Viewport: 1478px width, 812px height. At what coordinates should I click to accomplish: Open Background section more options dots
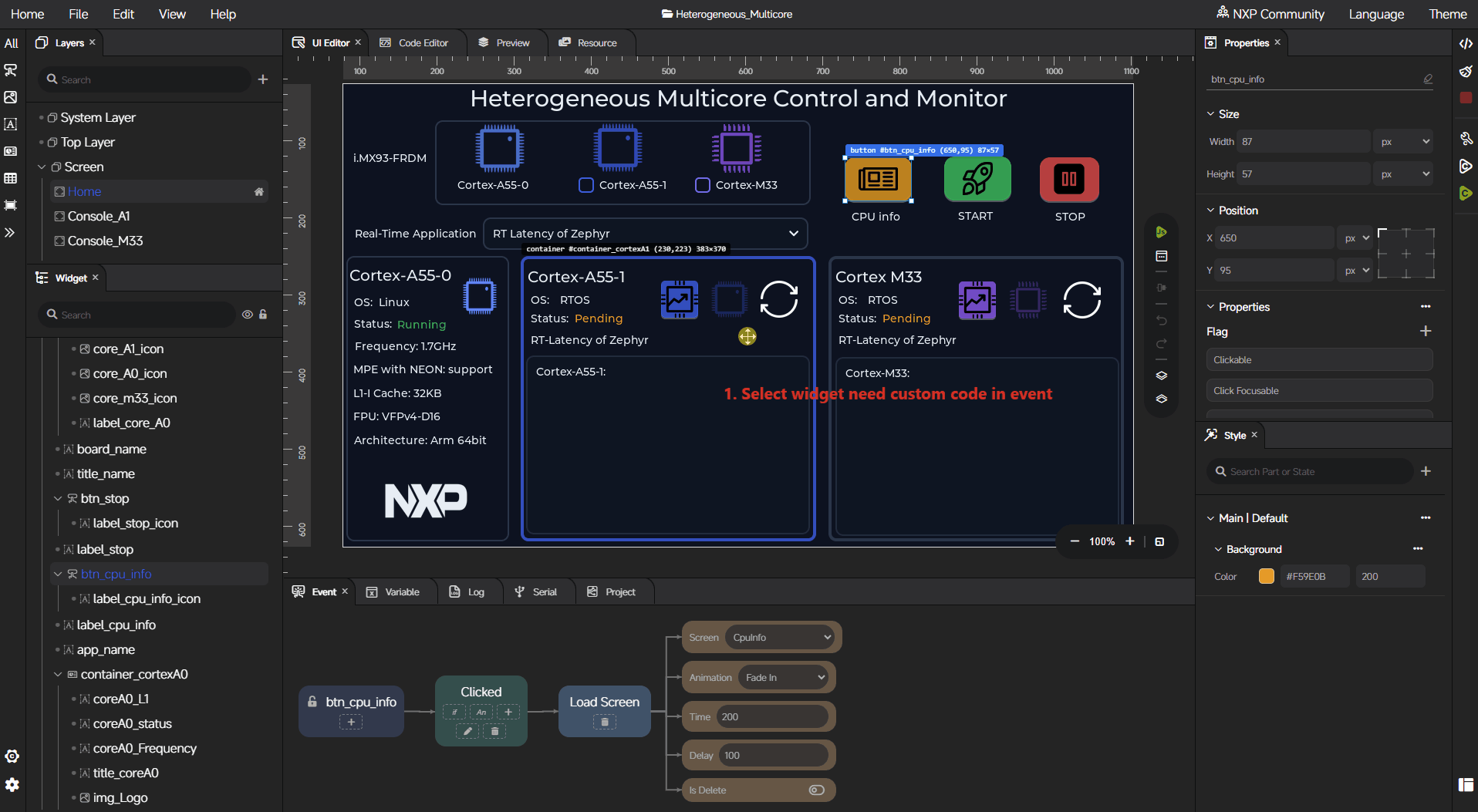[1418, 548]
